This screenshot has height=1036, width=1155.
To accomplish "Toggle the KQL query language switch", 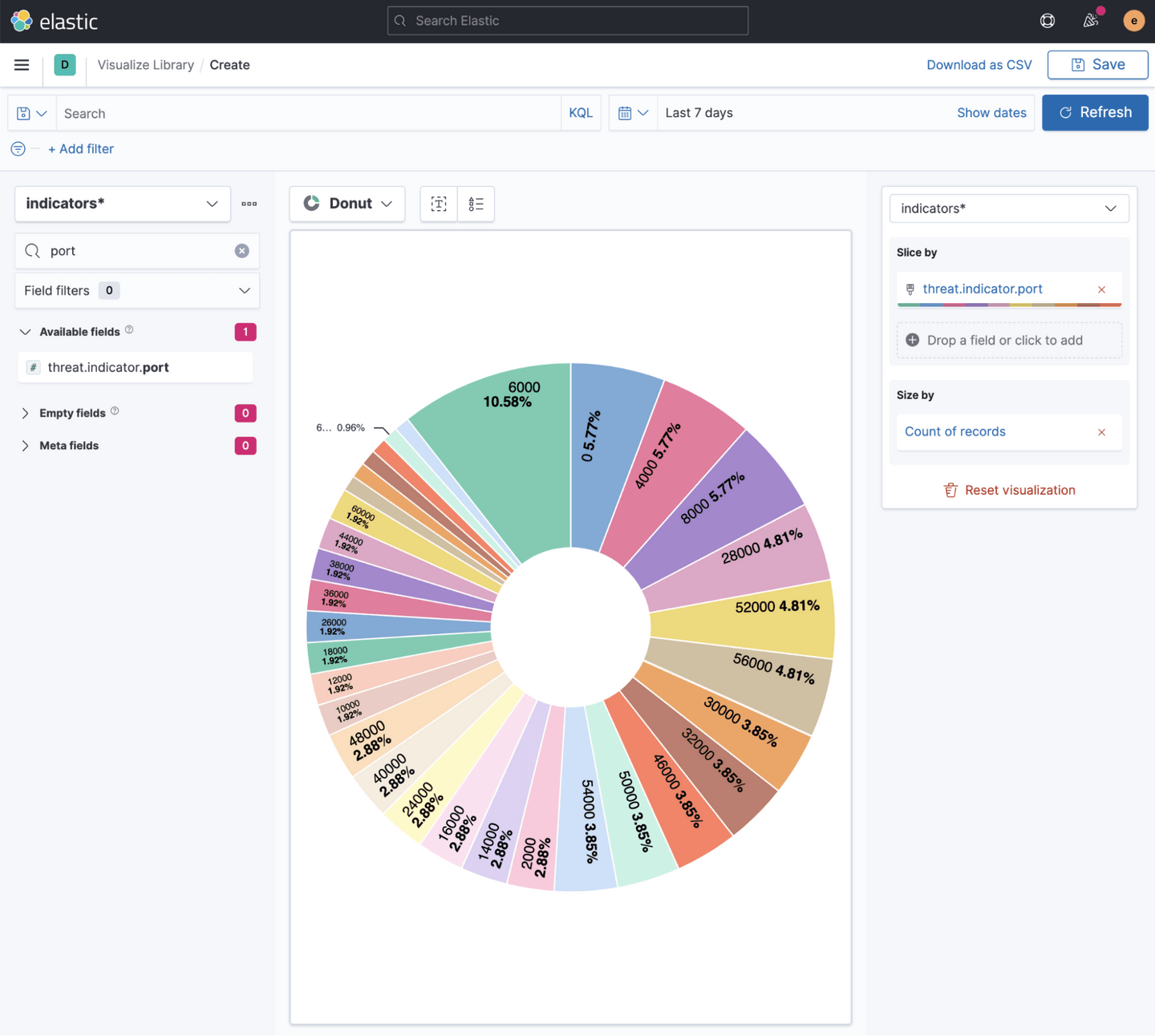I will click(x=580, y=113).
